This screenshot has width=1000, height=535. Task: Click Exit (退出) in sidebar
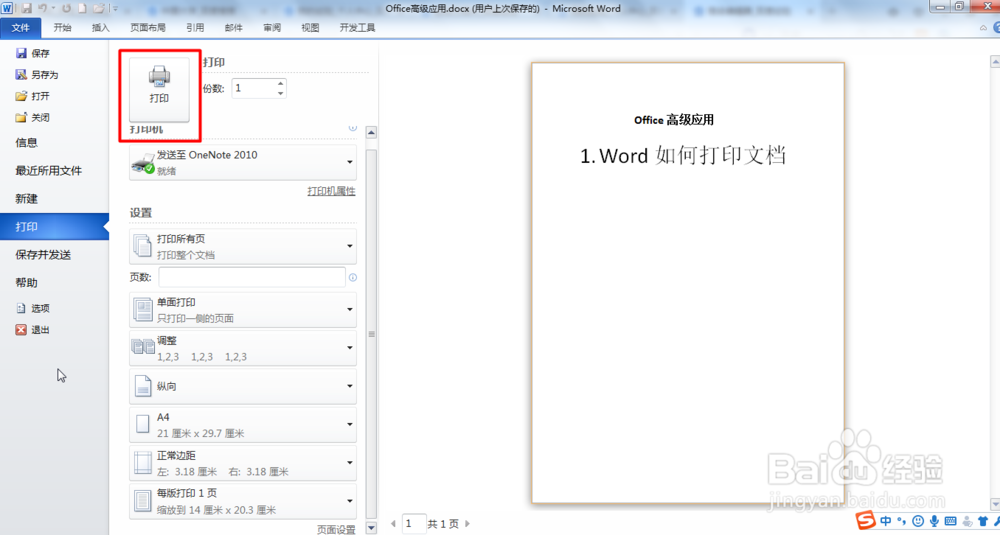[33, 330]
